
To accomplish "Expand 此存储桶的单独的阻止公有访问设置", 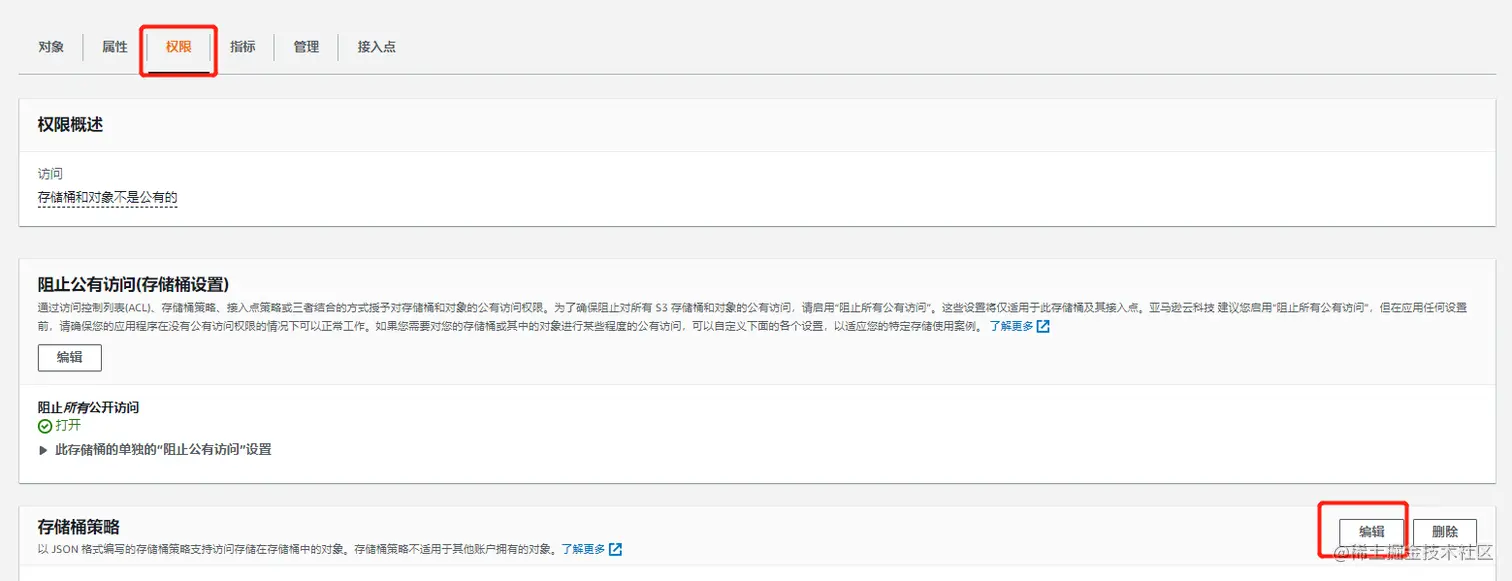I will point(156,449).
